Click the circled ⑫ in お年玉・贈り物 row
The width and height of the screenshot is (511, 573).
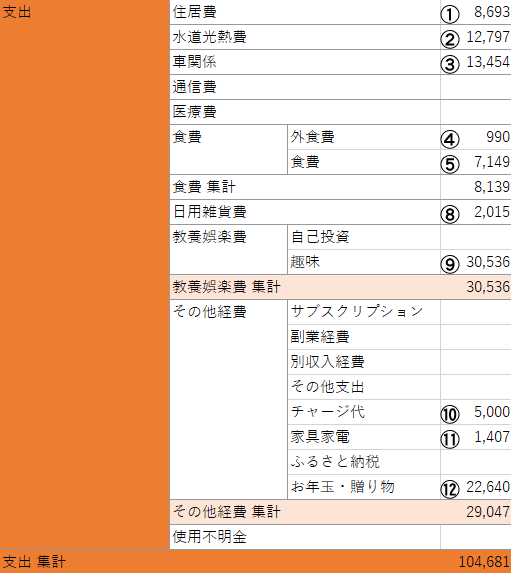(x=450, y=489)
